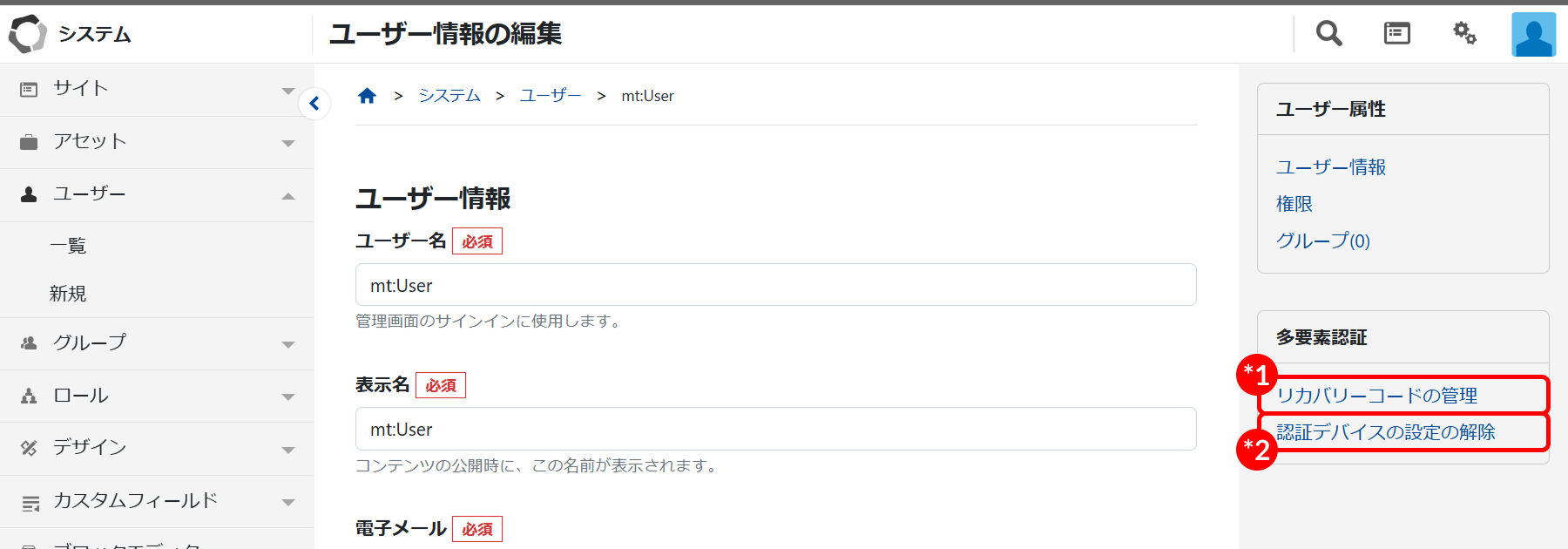Click the Movable Type logo
The image size is (1568, 549).
28,34
